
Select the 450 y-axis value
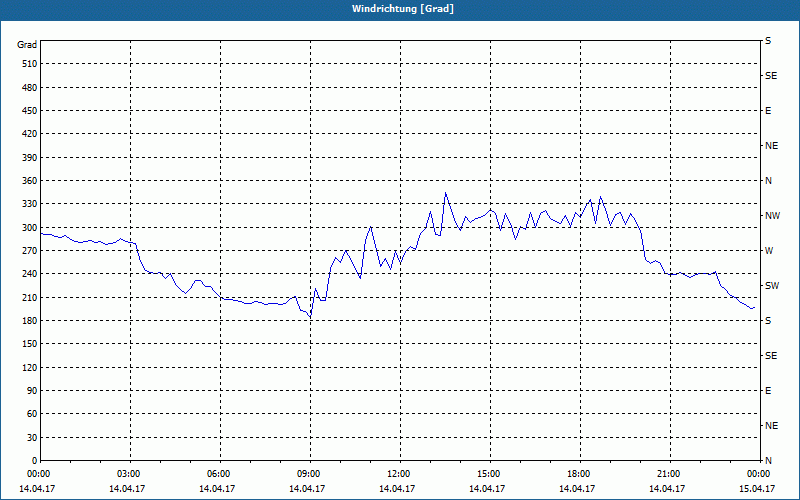click(x=30, y=111)
